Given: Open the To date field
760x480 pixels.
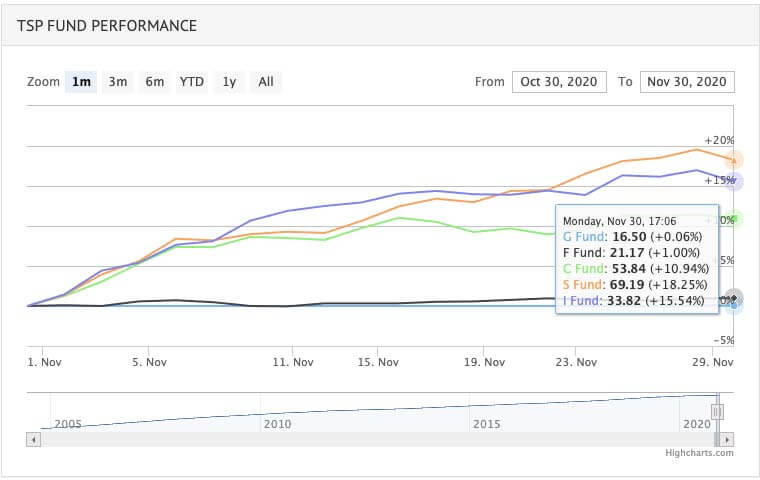Looking at the screenshot, I should [x=687, y=82].
